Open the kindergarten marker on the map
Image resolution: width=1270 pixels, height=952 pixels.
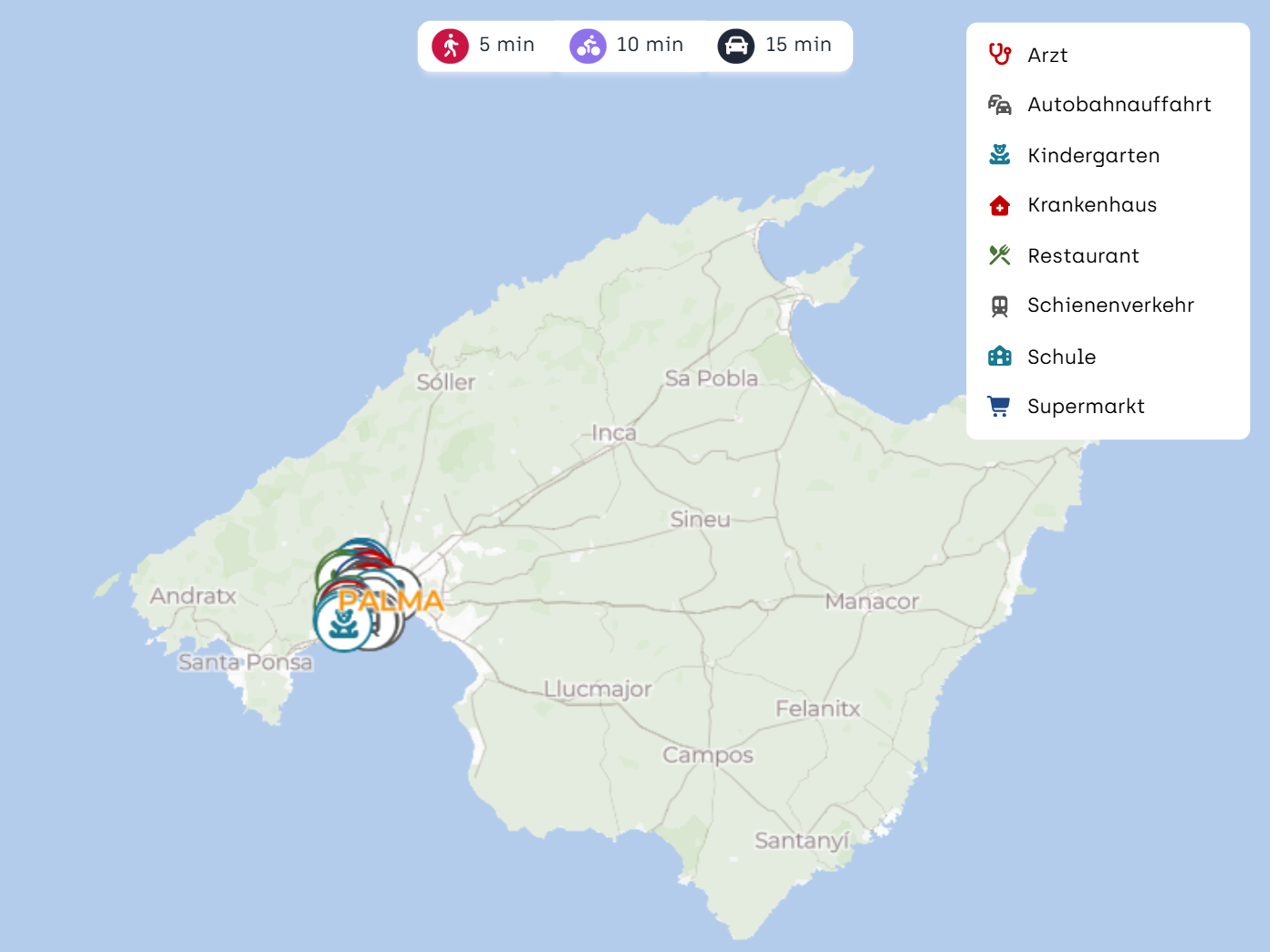click(x=342, y=624)
